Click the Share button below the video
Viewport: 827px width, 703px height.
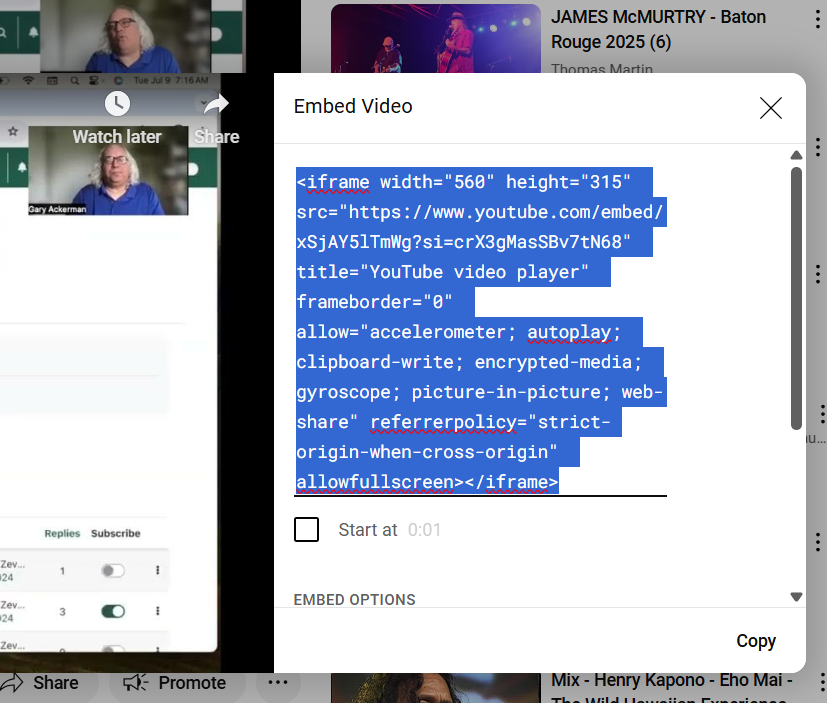click(40, 683)
